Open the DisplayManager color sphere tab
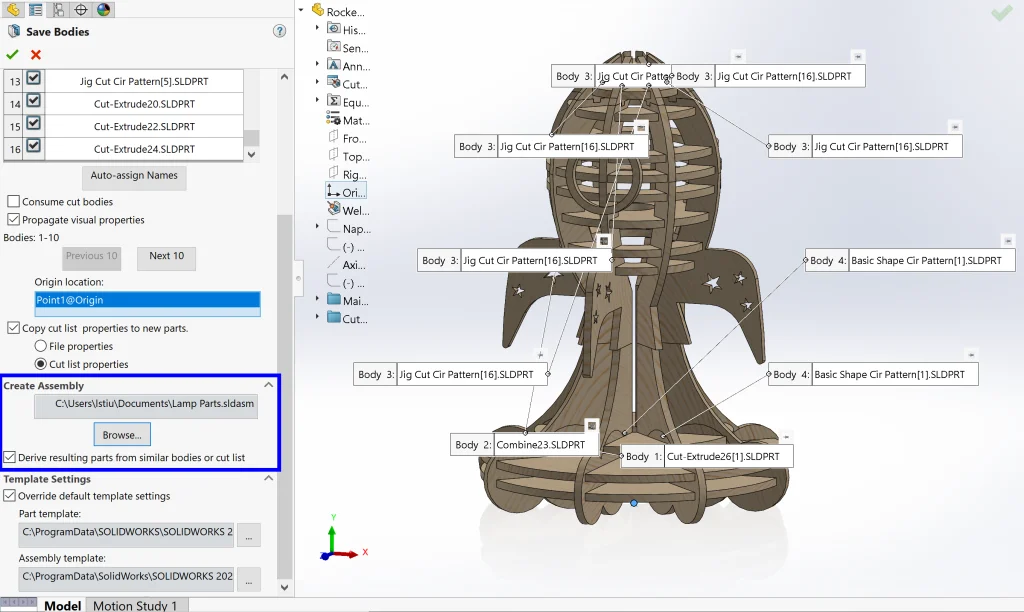This screenshot has height=612, width=1024. [x=104, y=10]
